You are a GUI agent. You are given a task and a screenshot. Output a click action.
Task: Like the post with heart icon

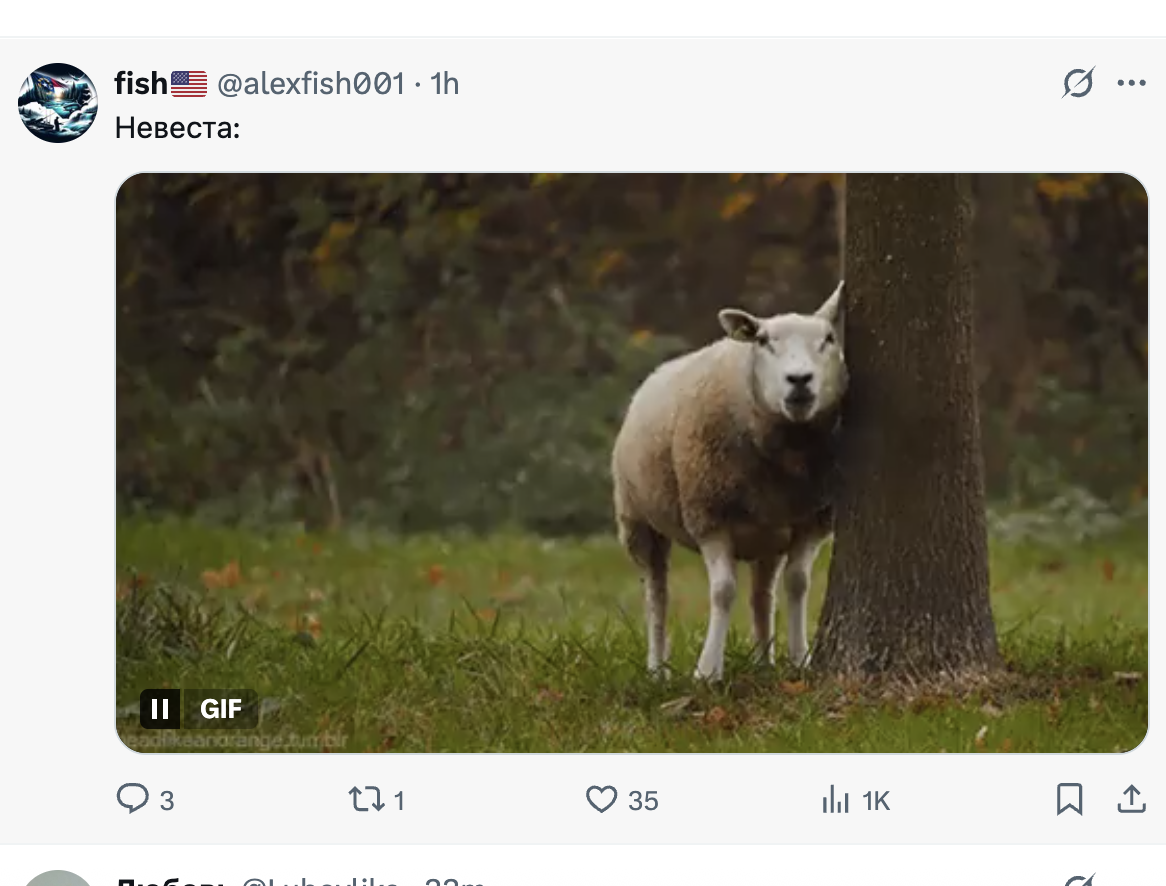(601, 799)
